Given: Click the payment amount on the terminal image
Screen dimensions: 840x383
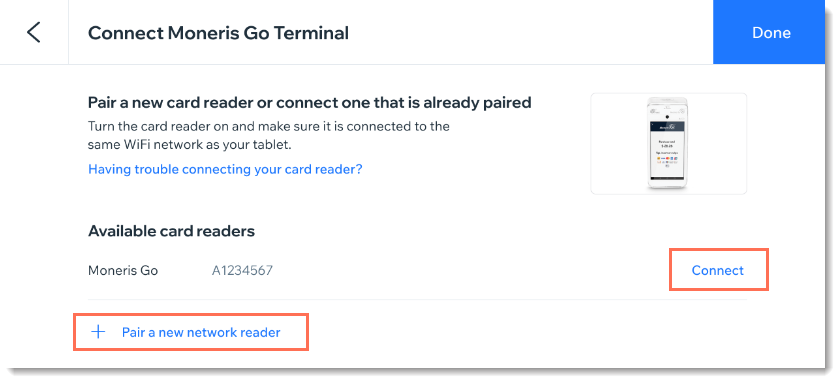Looking at the screenshot, I should [x=667, y=146].
